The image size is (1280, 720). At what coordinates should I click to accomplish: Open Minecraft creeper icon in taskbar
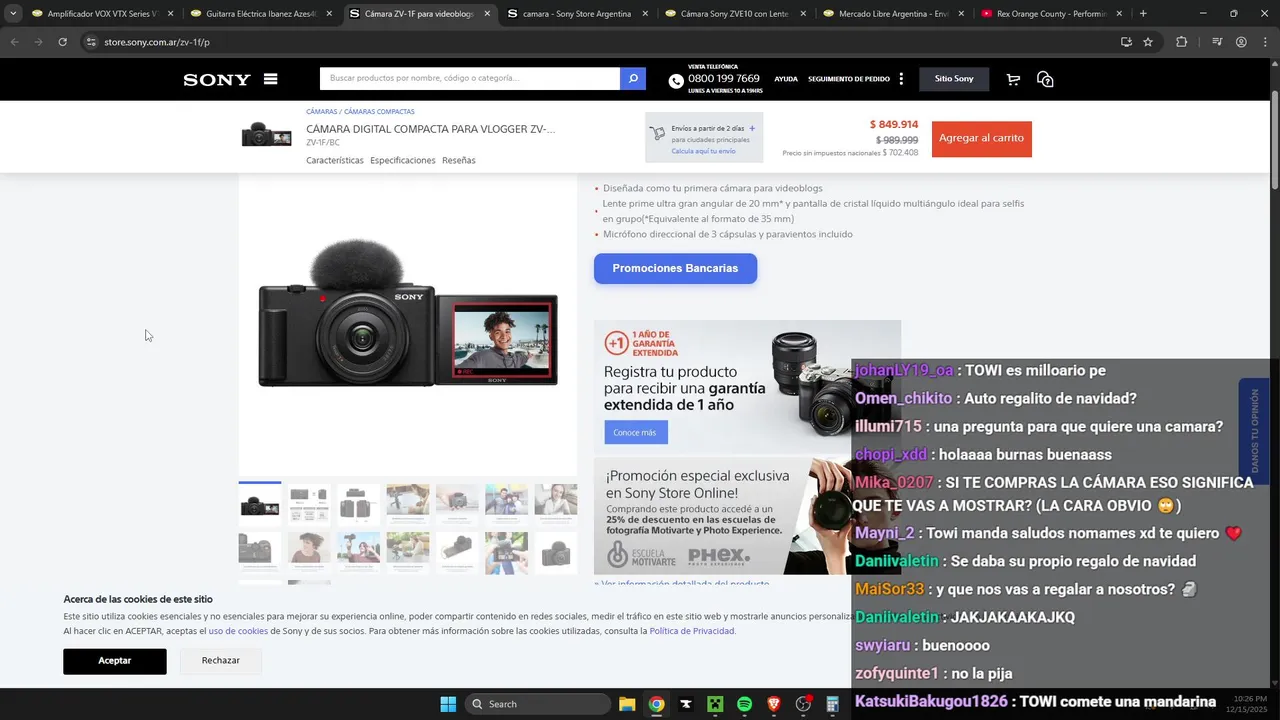[715, 704]
